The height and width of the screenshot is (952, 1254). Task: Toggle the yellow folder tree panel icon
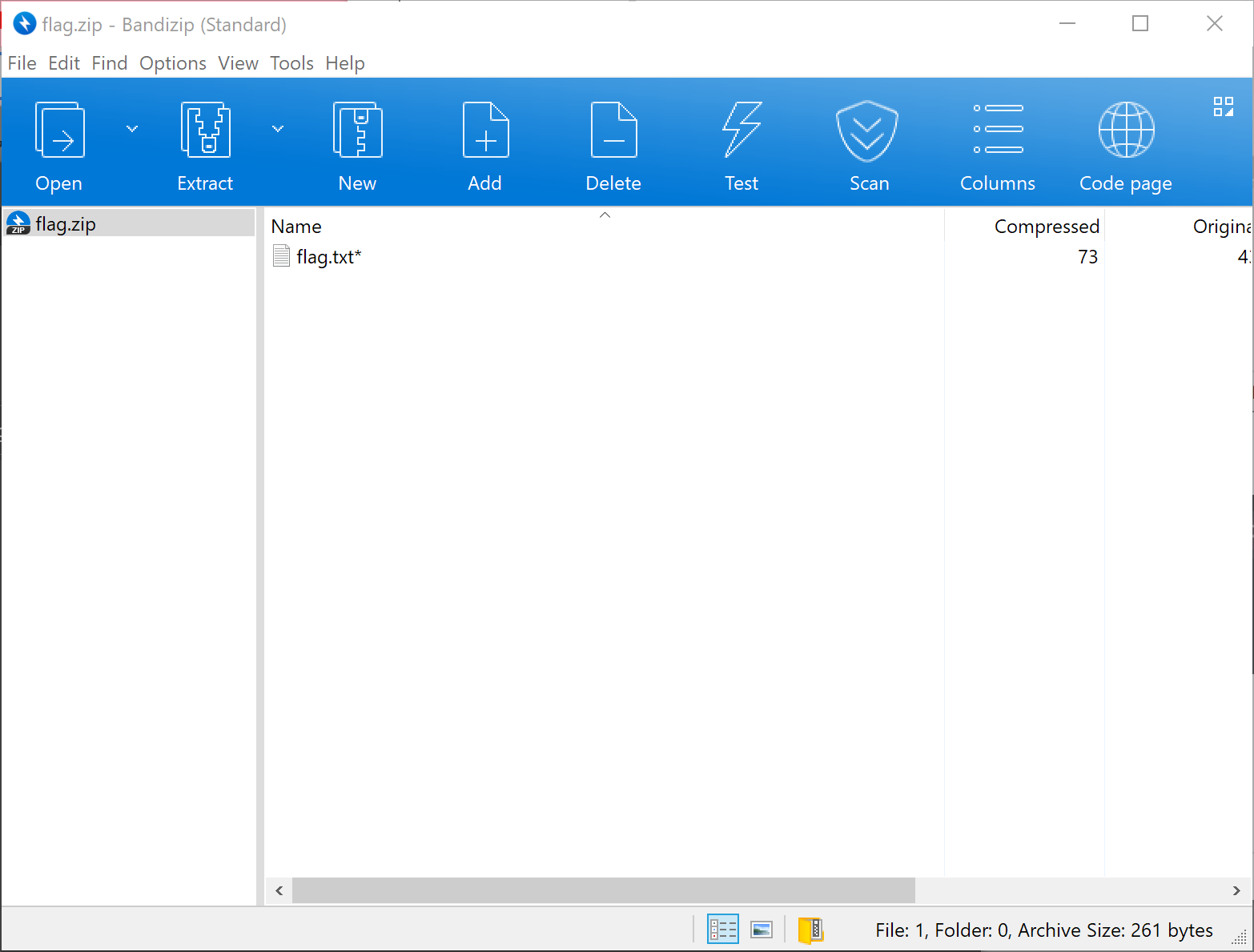pyautogui.click(x=810, y=930)
